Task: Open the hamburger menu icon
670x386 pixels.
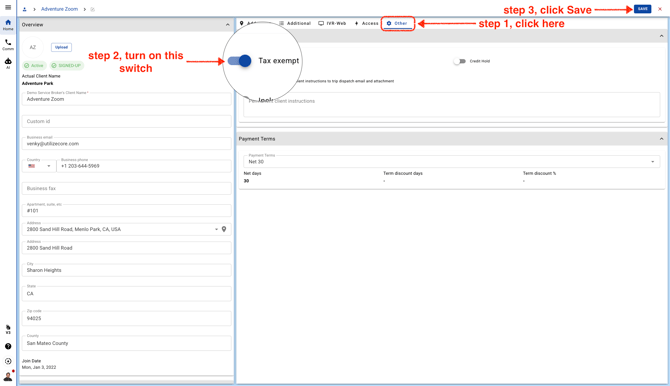Action: pyautogui.click(x=8, y=7)
